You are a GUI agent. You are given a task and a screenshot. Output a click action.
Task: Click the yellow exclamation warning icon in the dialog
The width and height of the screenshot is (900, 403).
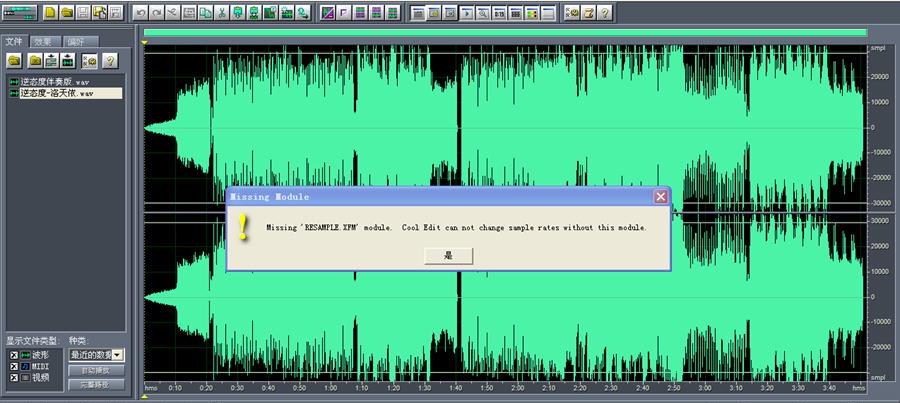pos(243,227)
